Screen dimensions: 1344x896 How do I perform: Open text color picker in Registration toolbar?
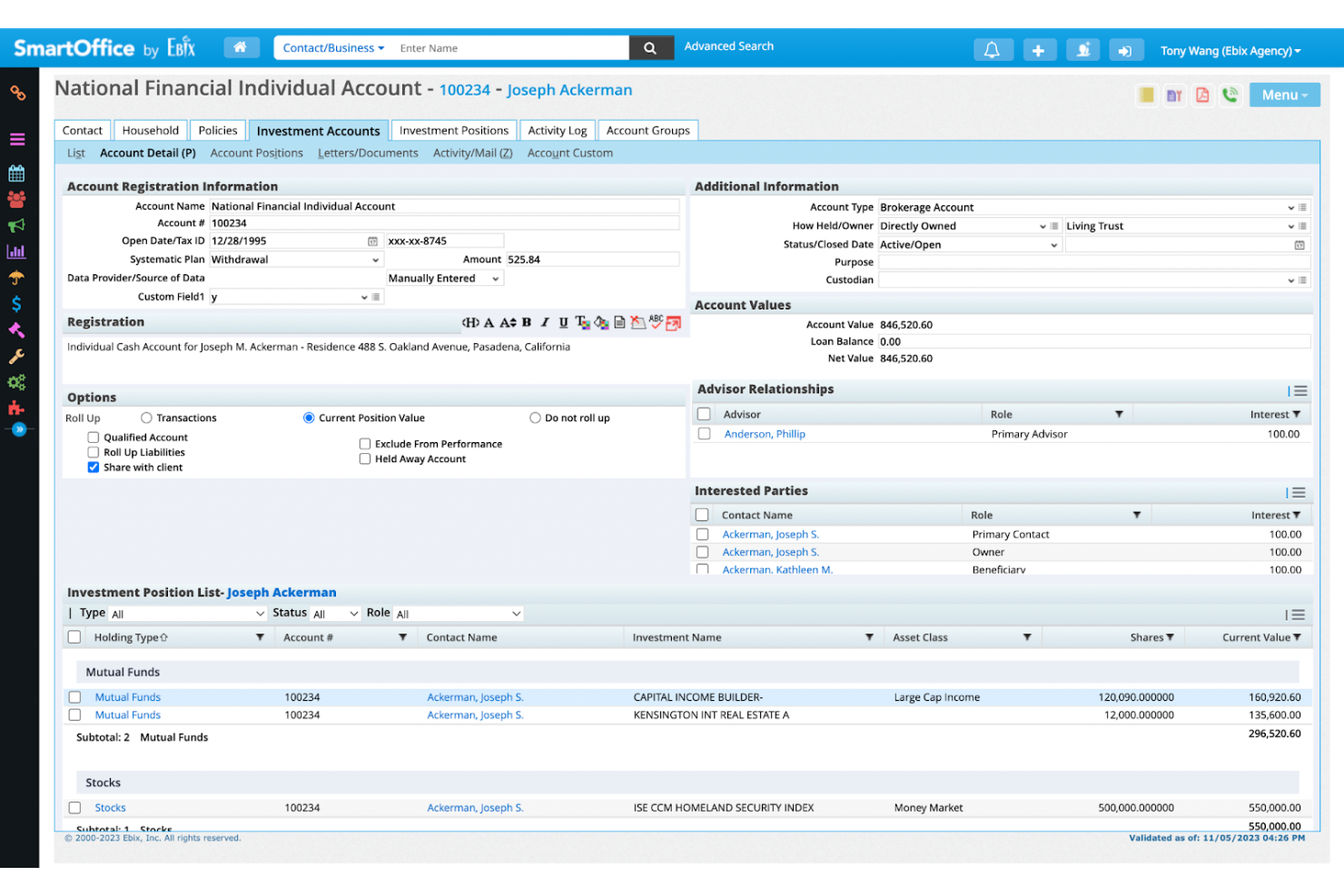582,322
